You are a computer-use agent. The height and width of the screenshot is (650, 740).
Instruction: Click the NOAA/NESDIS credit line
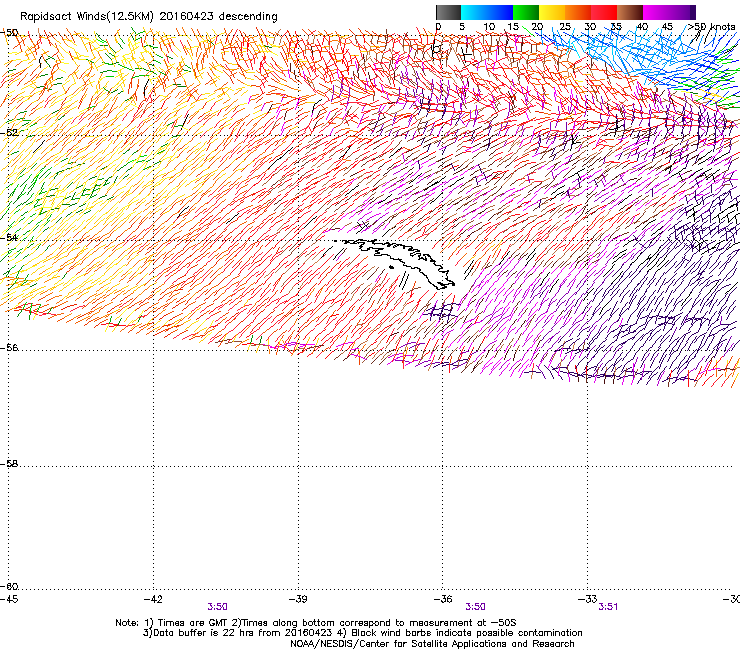pyautogui.click(x=432, y=644)
